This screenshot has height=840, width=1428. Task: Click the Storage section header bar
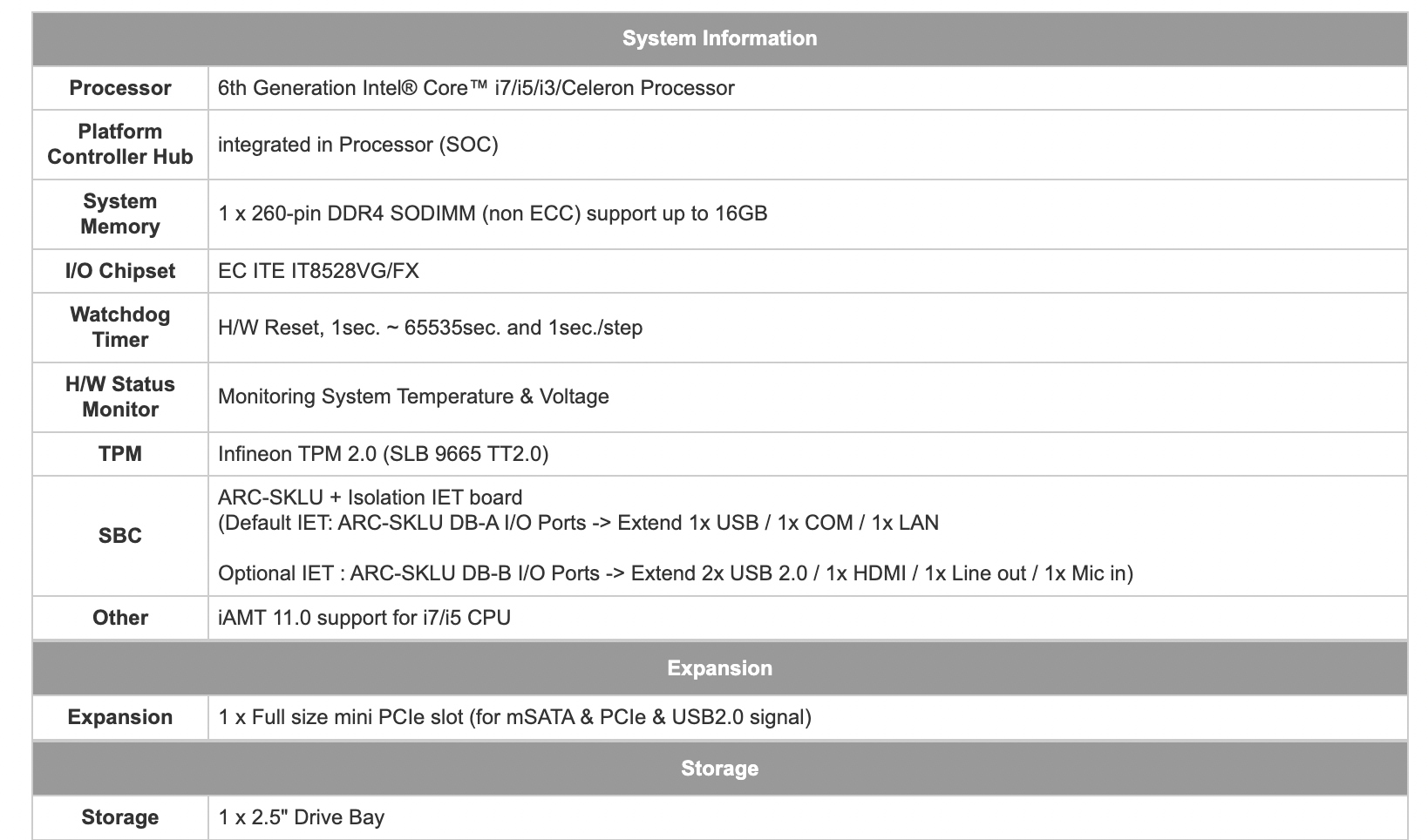(719, 769)
